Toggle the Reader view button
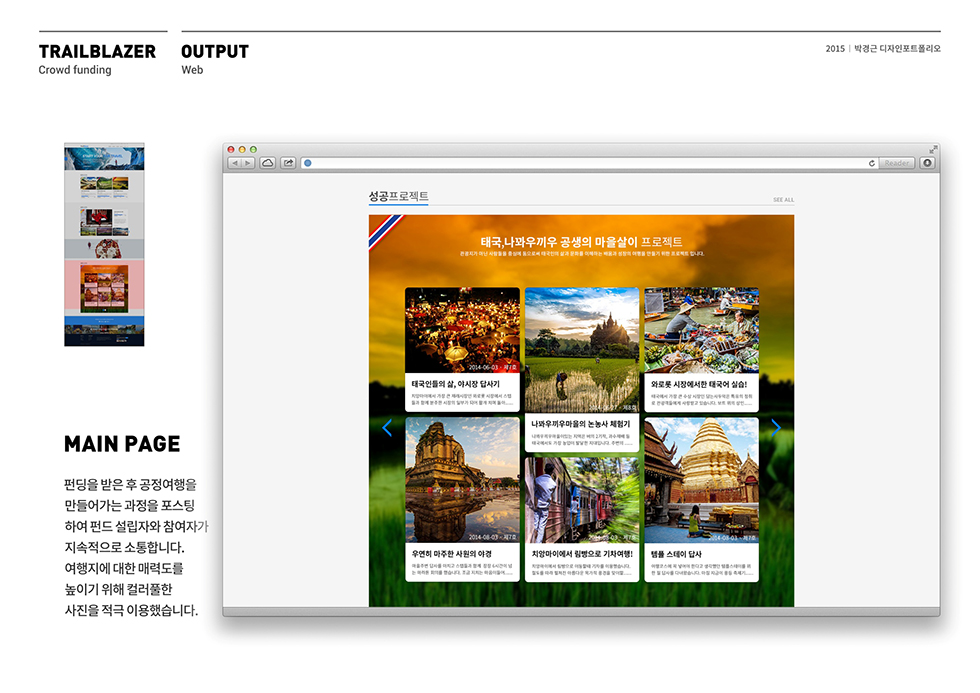The image size is (980, 693). click(x=897, y=163)
